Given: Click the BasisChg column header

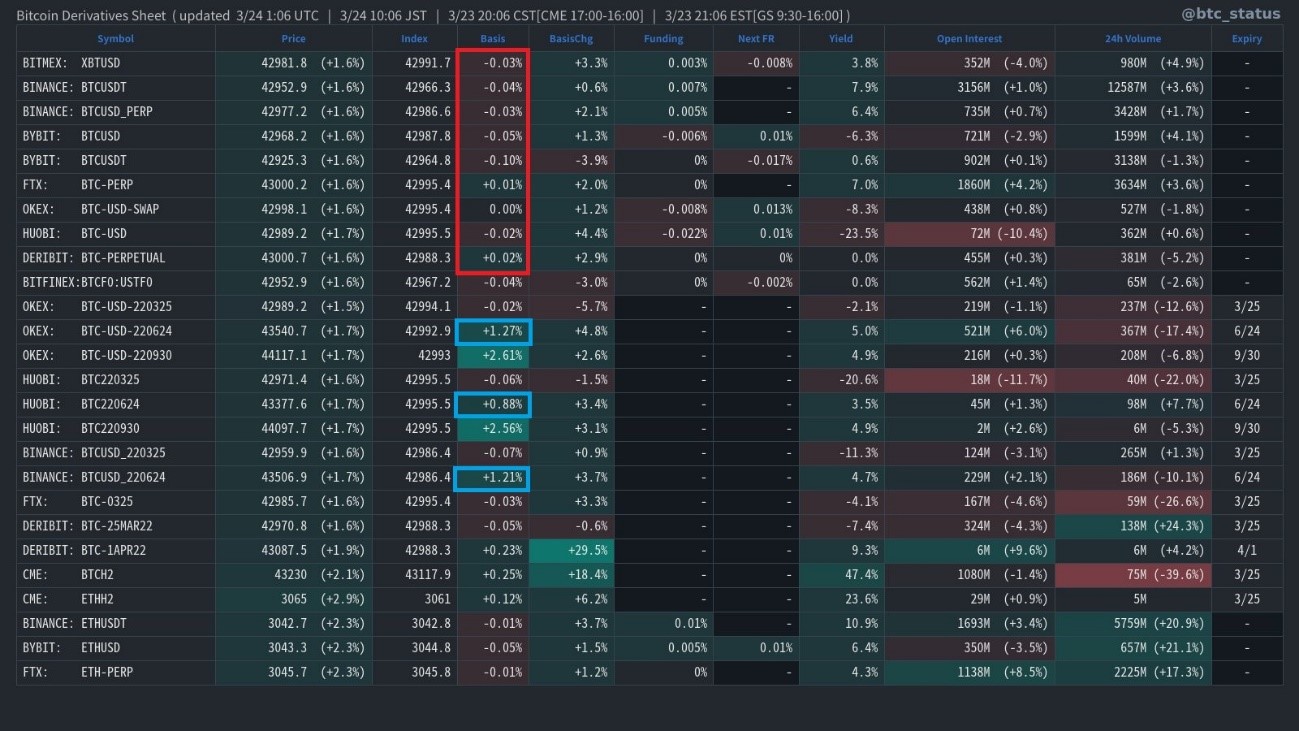Looking at the screenshot, I should [571, 39].
